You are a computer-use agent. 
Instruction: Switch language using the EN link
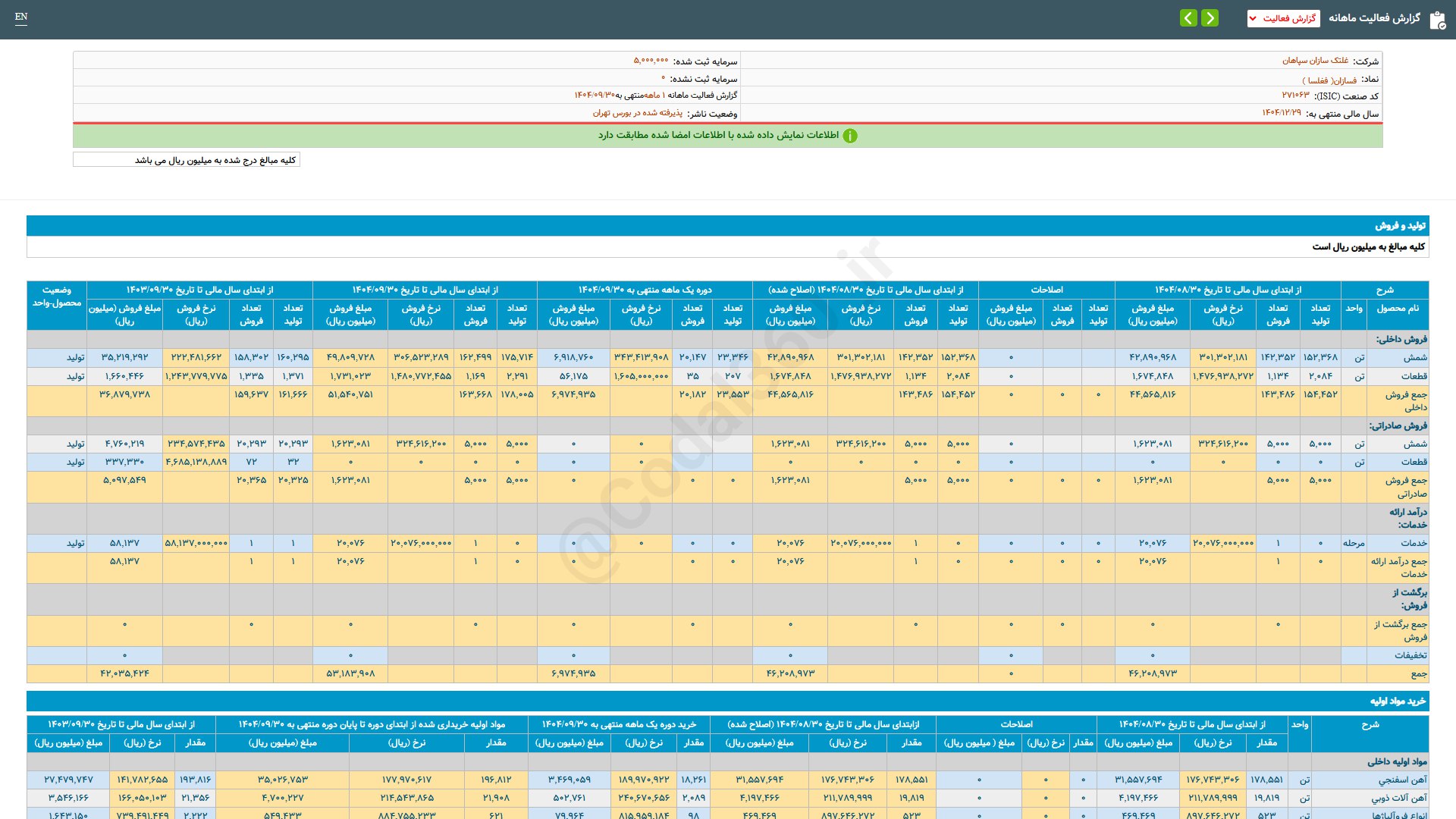click(x=21, y=17)
